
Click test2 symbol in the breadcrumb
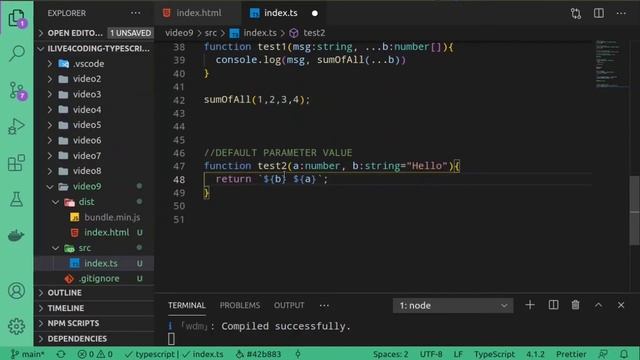click(x=307, y=33)
